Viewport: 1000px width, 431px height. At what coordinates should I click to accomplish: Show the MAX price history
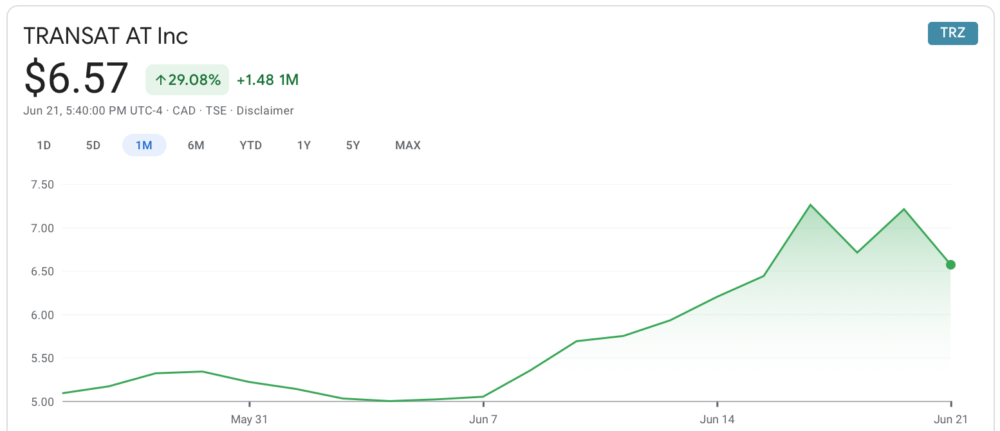click(408, 145)
